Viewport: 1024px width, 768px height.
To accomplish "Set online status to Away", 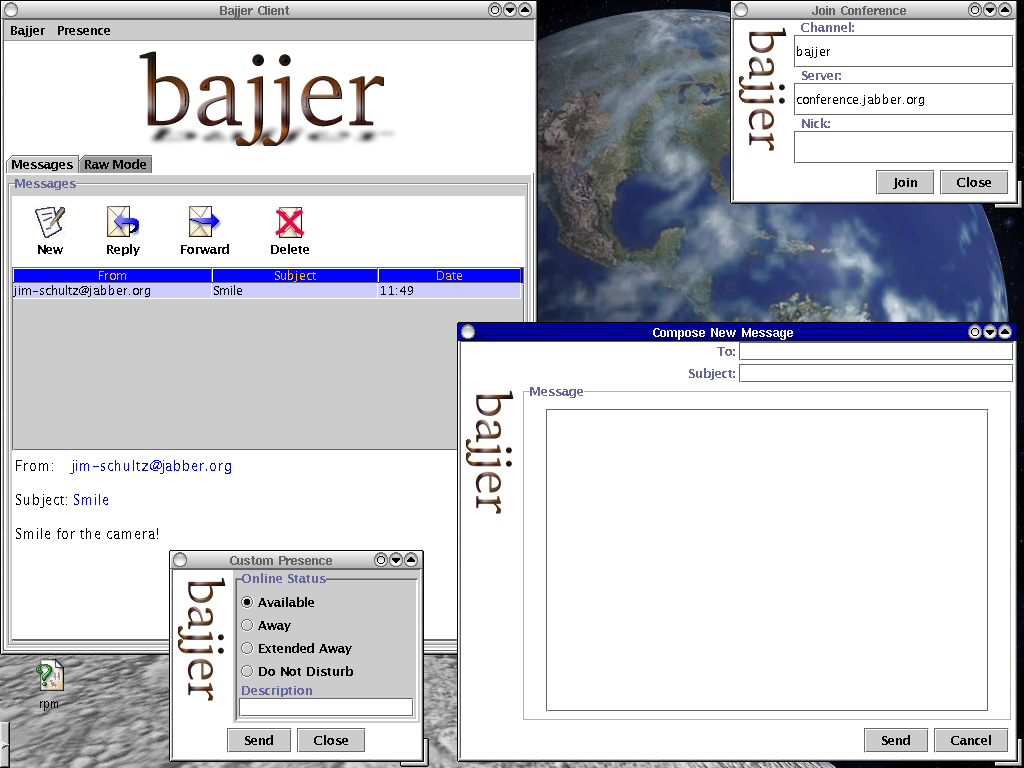I will (247, 625).
